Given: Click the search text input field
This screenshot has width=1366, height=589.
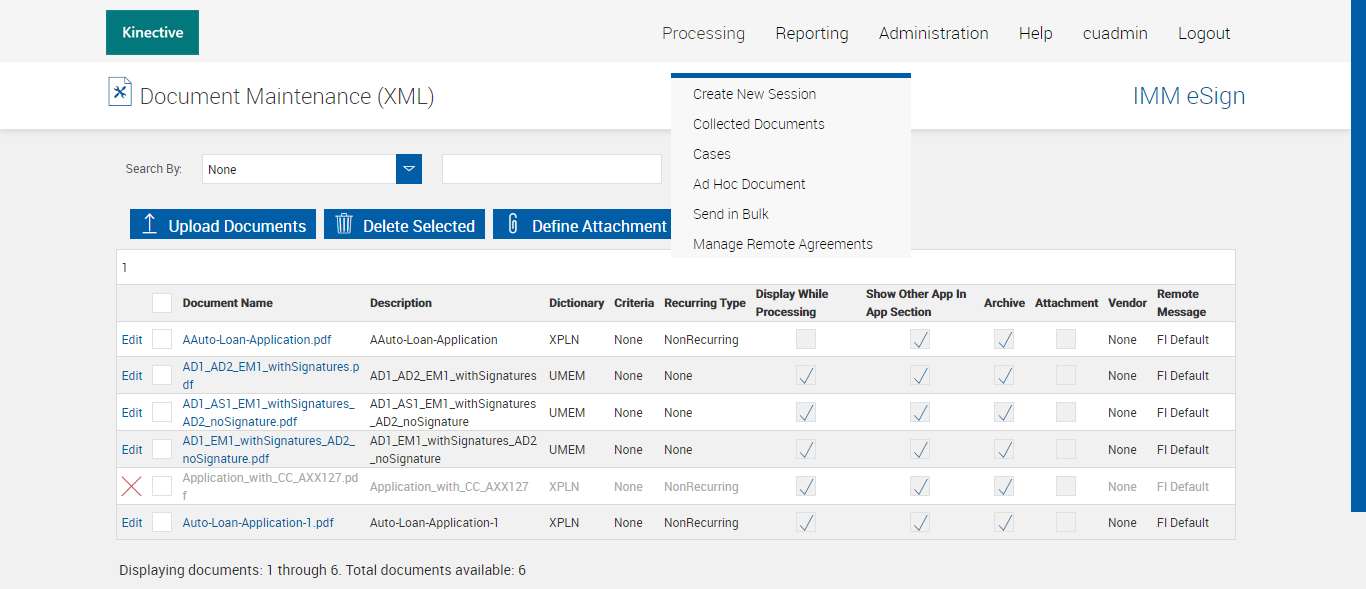Looking at the screenshot, I should (551, 169).
